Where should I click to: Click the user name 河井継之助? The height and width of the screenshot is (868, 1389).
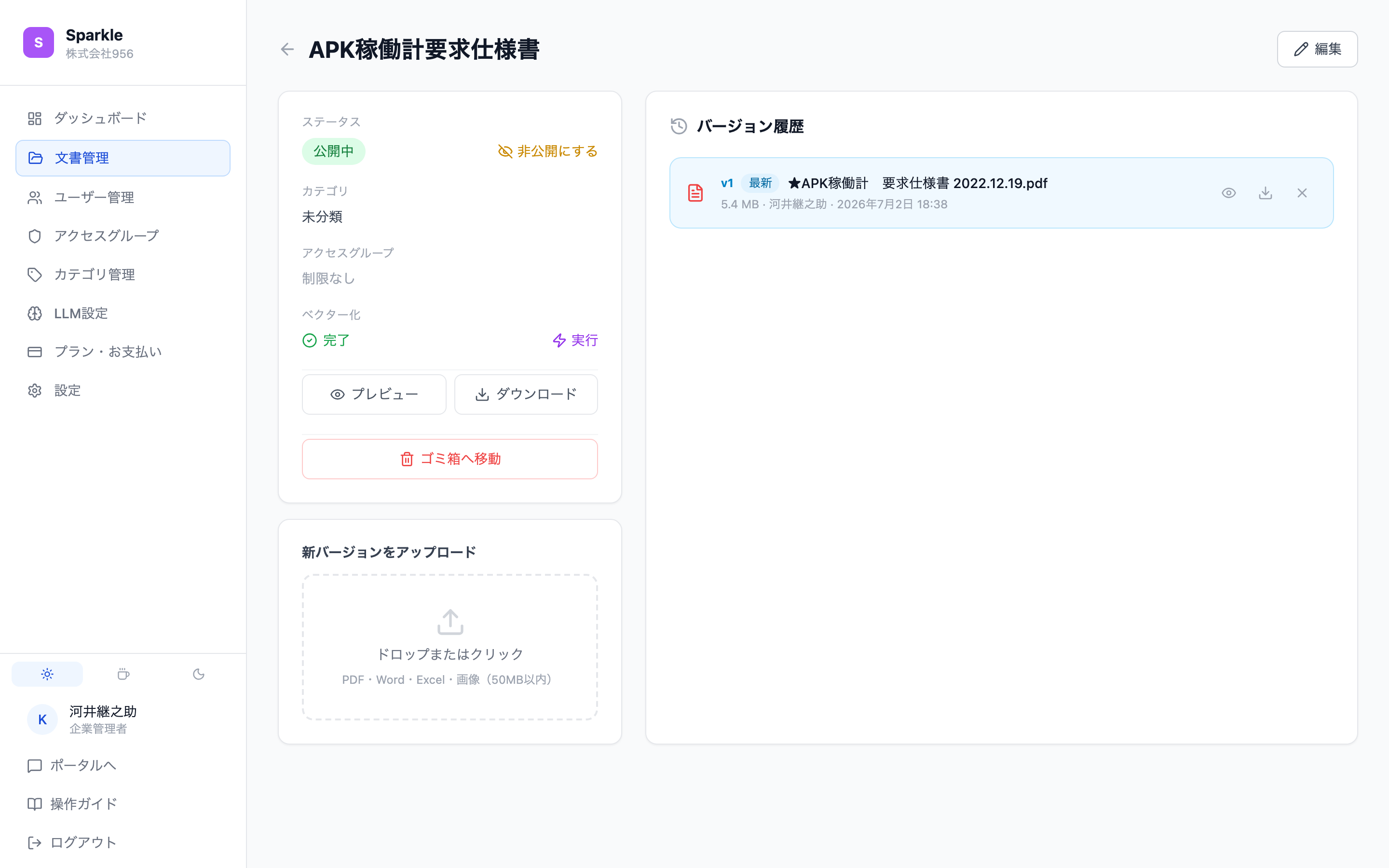point(103,711)
